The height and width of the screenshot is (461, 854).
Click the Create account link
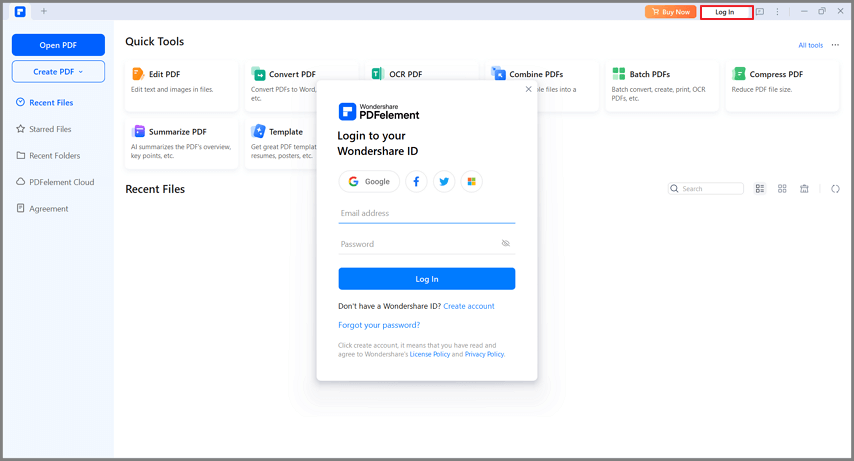[469, 306]
